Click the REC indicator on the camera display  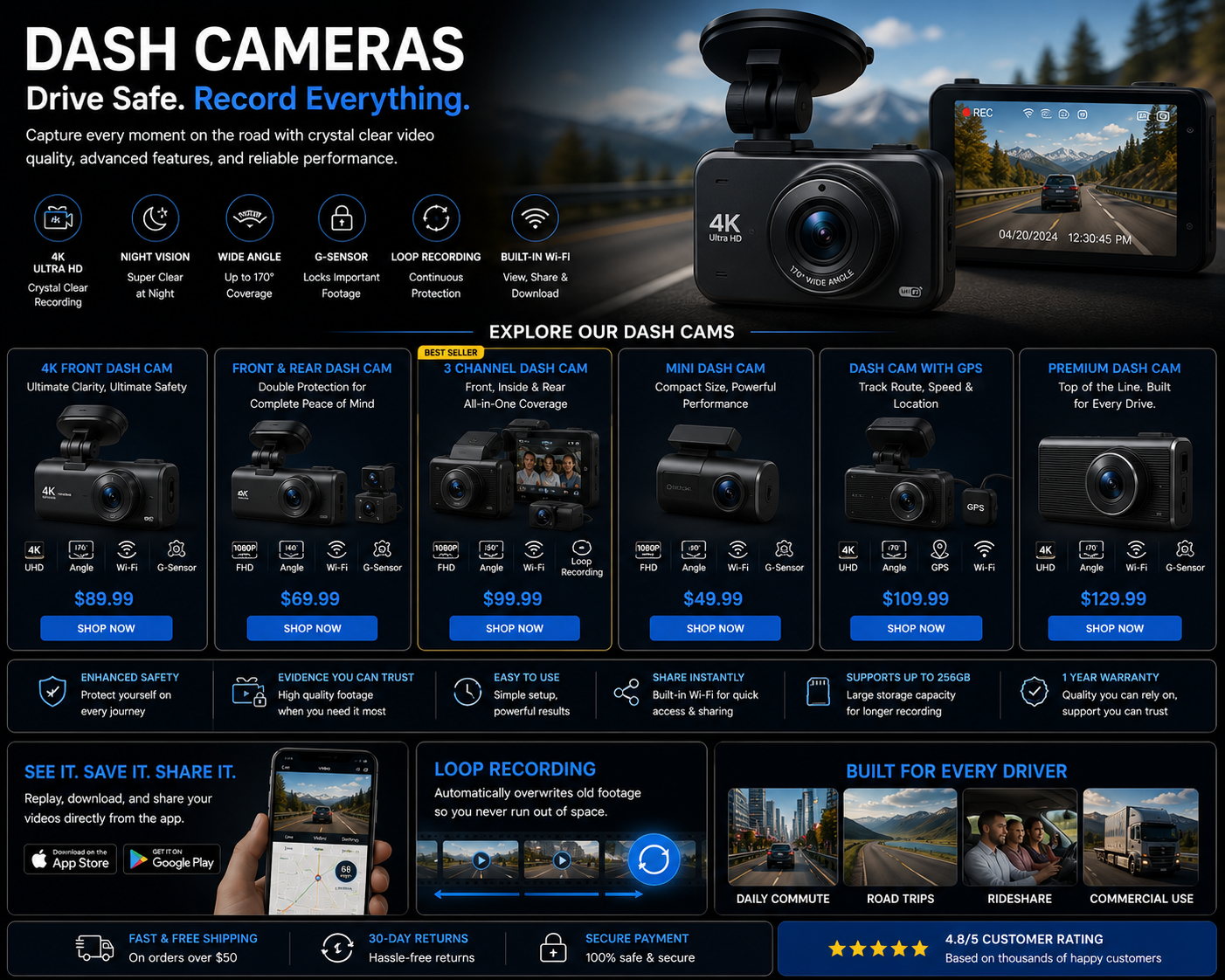(x=977, y=113)
